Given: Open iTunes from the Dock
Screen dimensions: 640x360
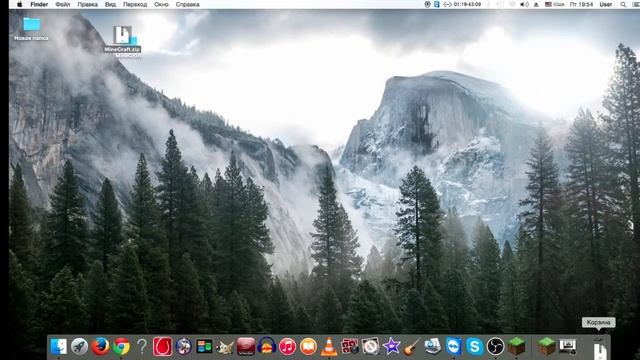Looking at the screenshot, I should click(x=287, y=347).
